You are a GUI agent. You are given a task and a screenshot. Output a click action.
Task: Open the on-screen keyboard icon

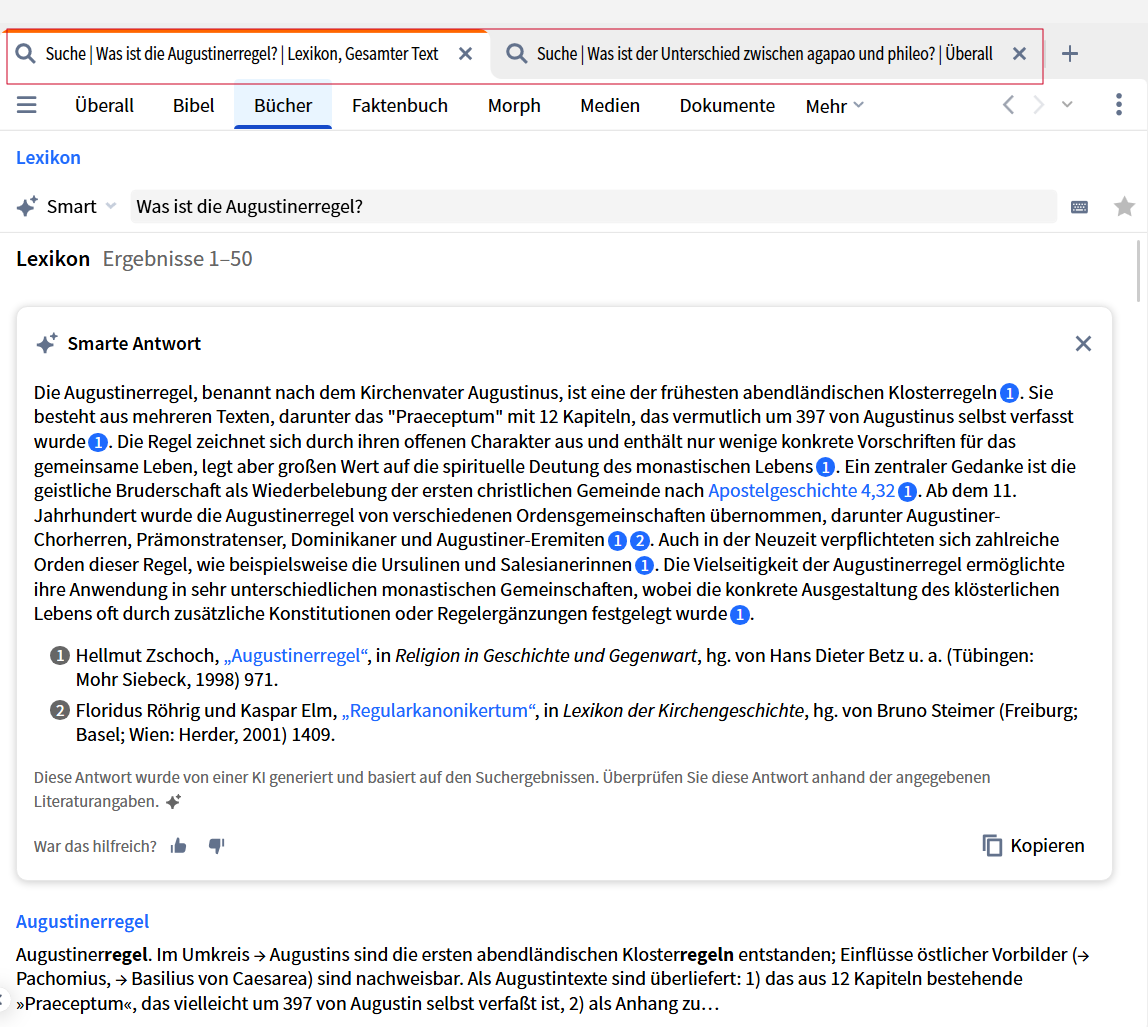coord(1079,207)
